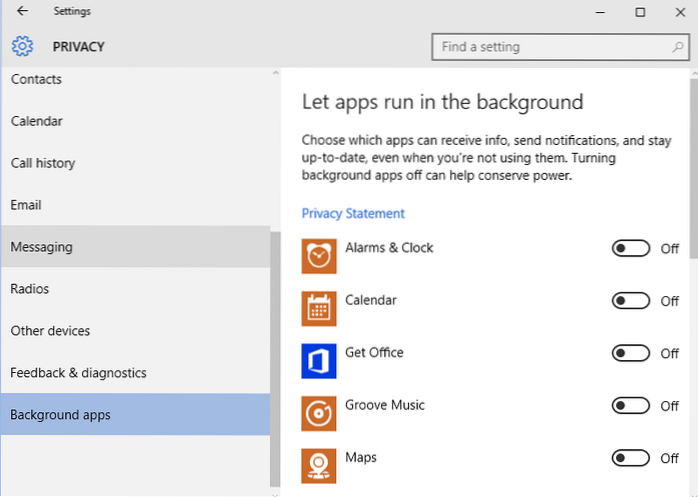Enable Maps to run in background
698x497 pixels.
[631, 459]
